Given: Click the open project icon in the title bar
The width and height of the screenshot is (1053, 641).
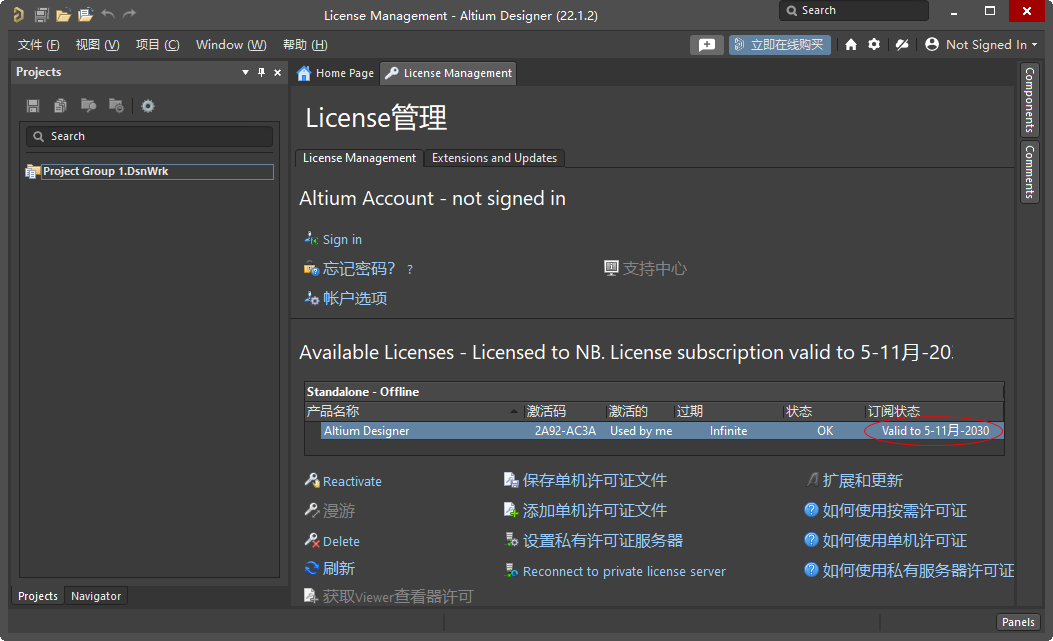Looking at the screenshot, I should [x=85, y=14].
